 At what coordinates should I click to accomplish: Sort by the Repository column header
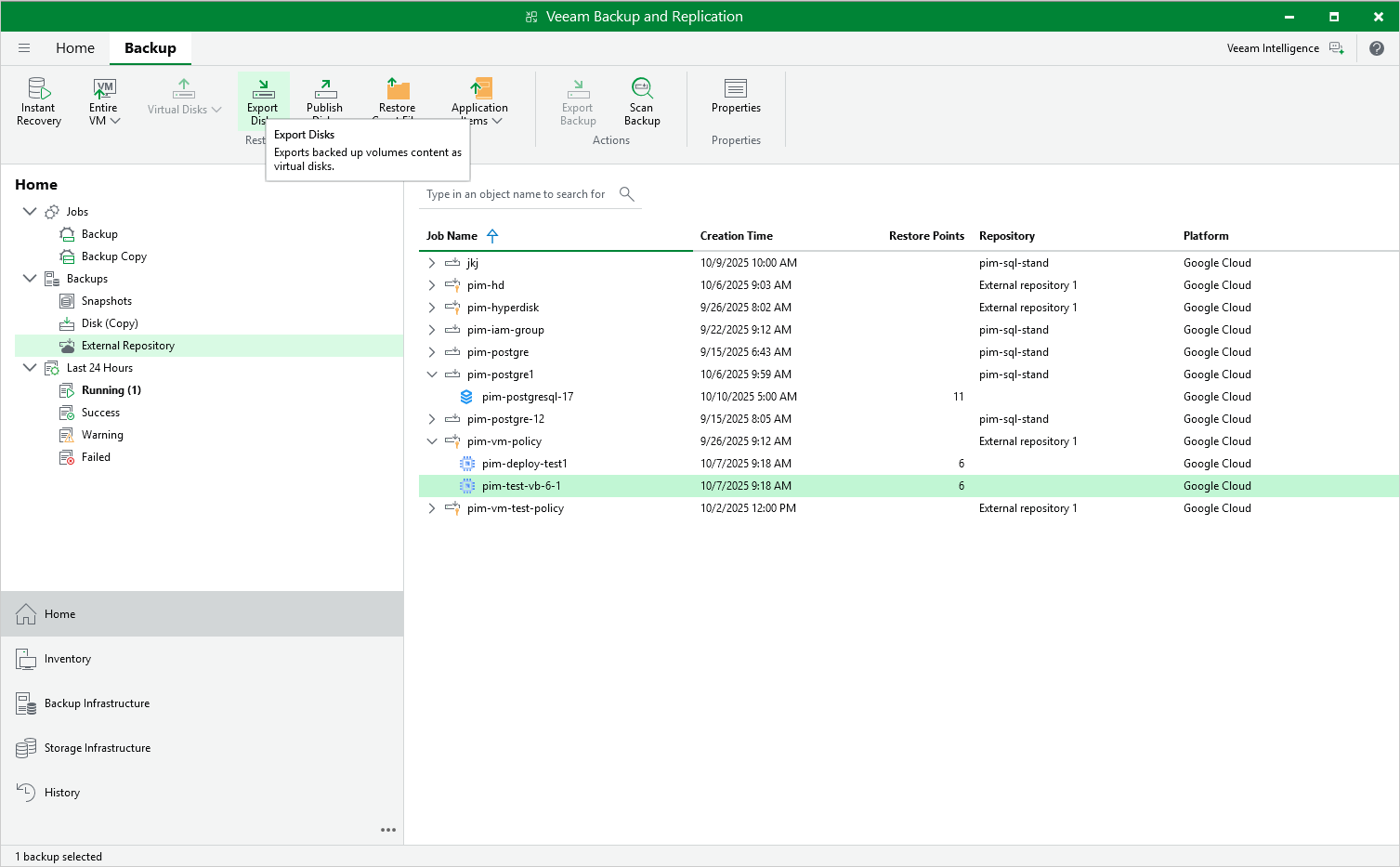pos(1007,236)
